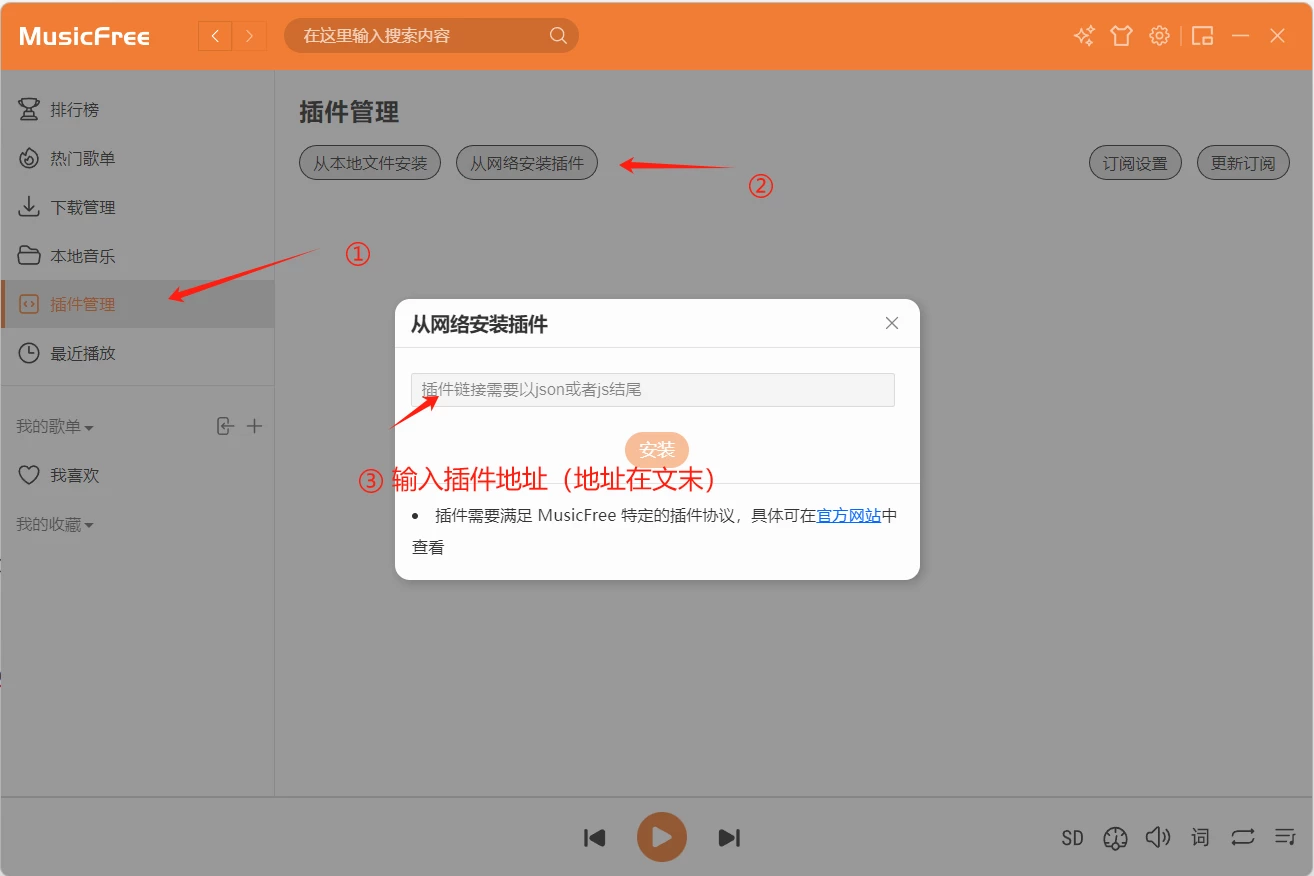Click the orange play button
Image resolution: width=1314 pixels, height=876 pixels.
[662, 837]
